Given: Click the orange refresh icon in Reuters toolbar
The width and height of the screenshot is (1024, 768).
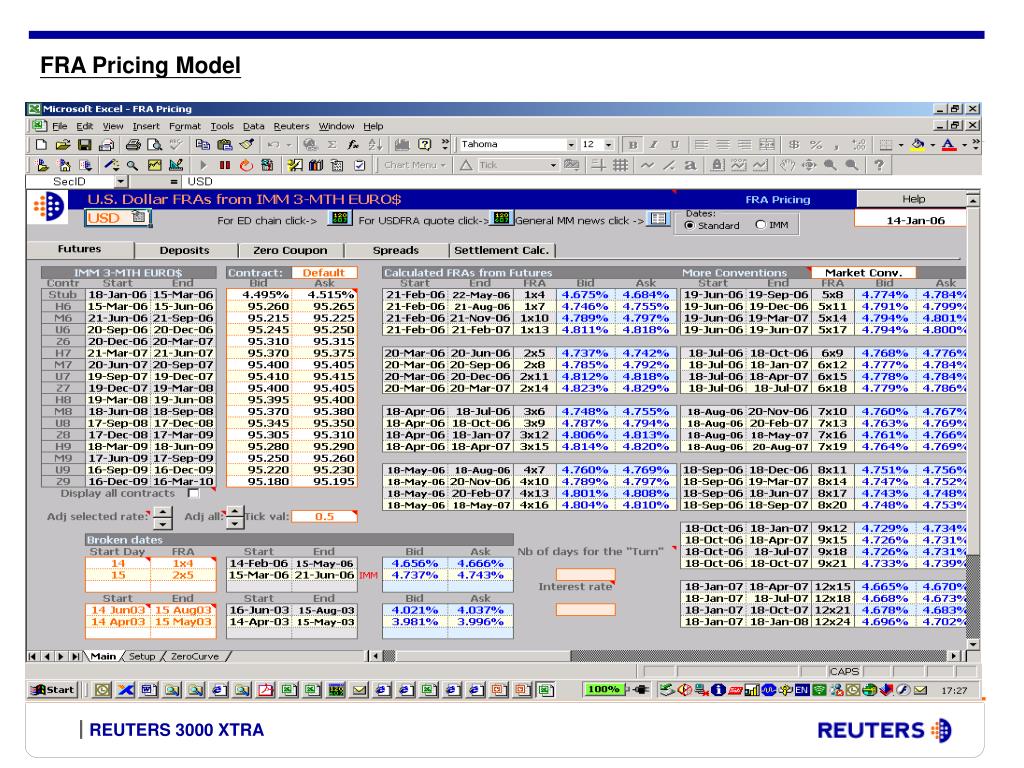Looking at the screenshot, I should [246, 166].
